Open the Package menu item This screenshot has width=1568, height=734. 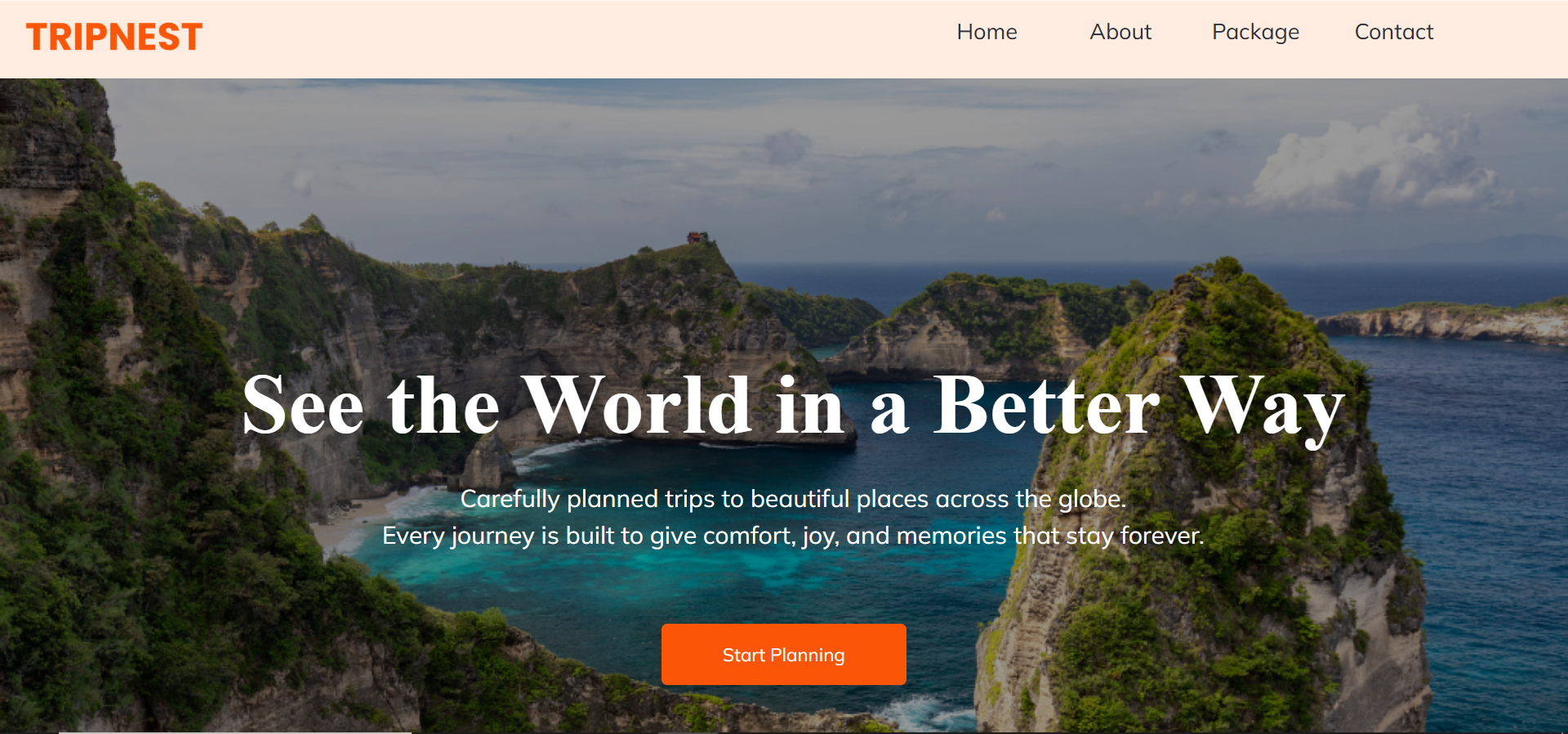1255,33
